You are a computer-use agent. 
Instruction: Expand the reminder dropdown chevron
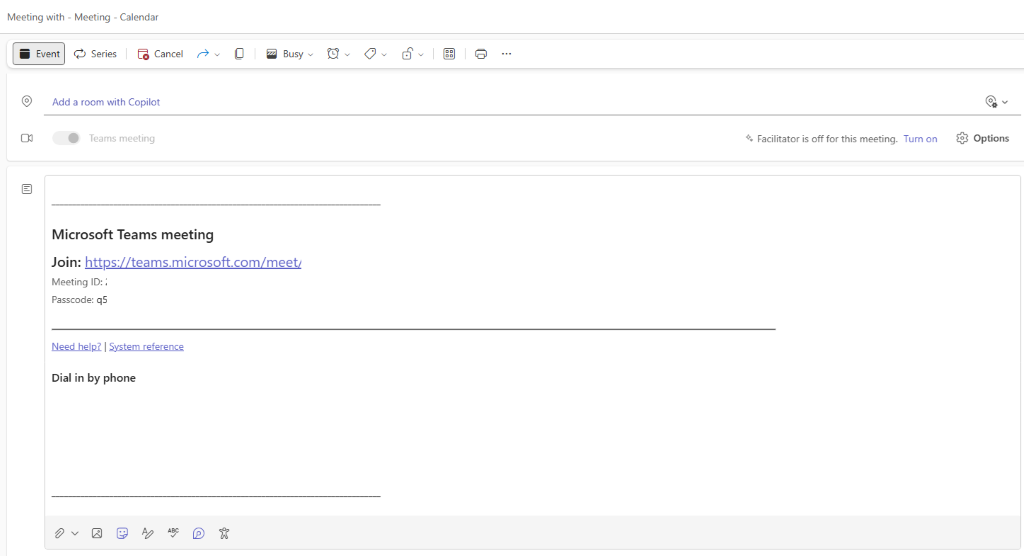347,54
